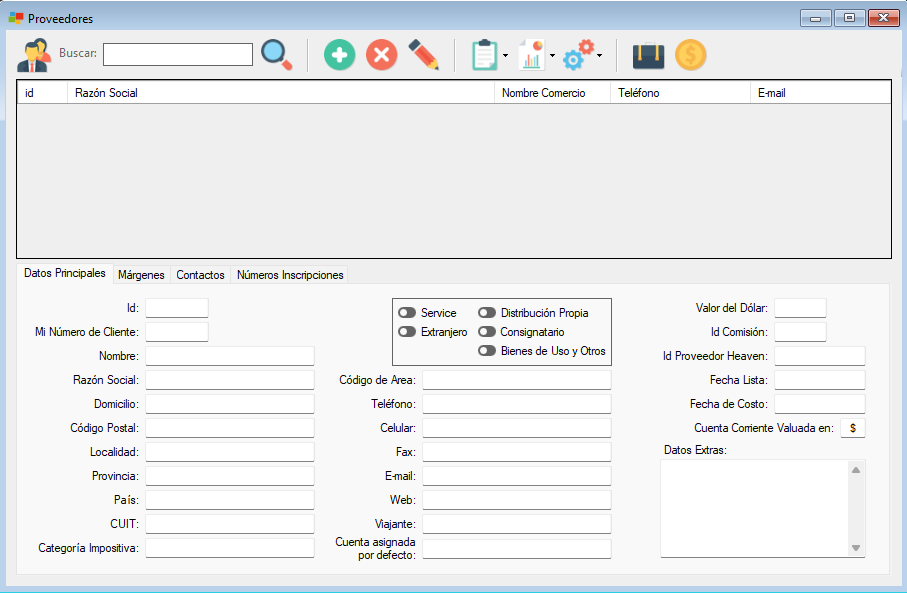Click the Código de Area field
Viewport: 907px width, 593px height.
[517, 380]
